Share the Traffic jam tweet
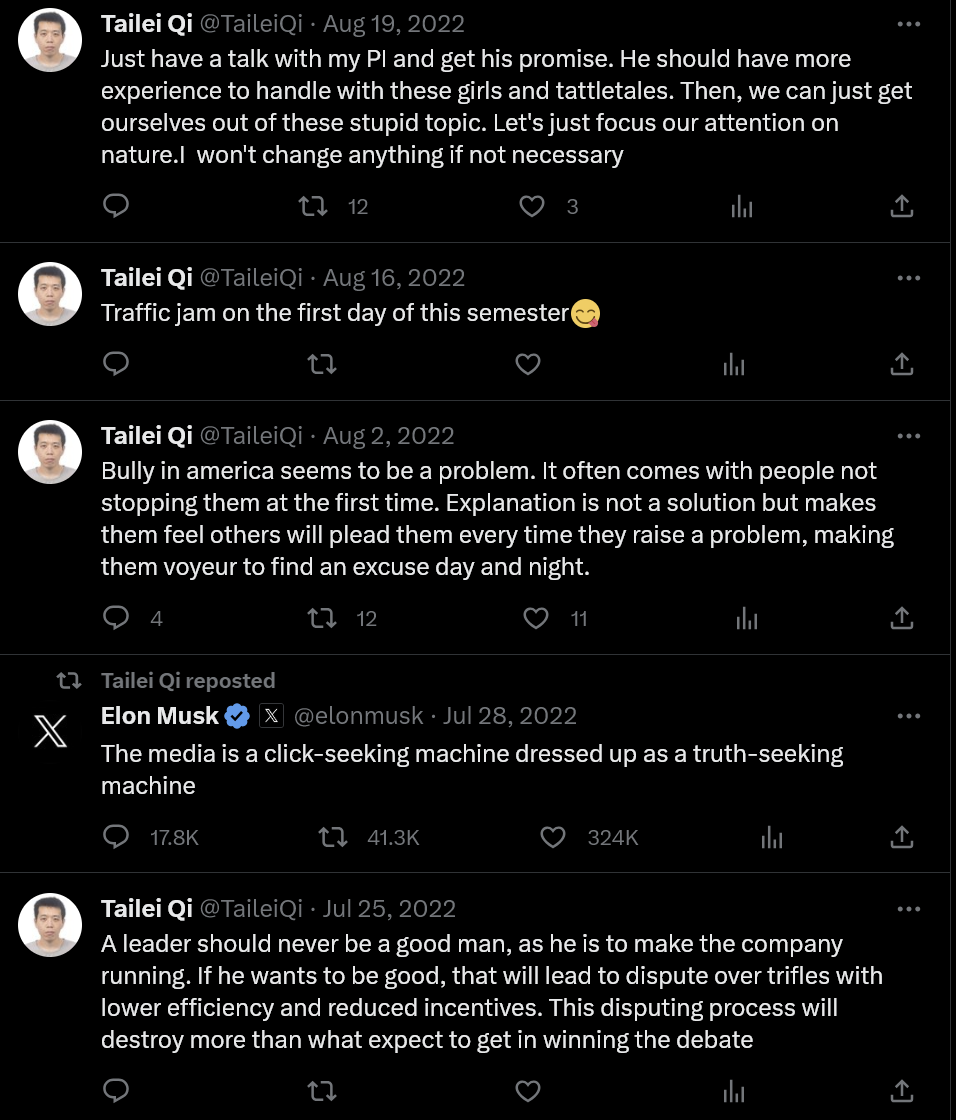 [901, 364]
